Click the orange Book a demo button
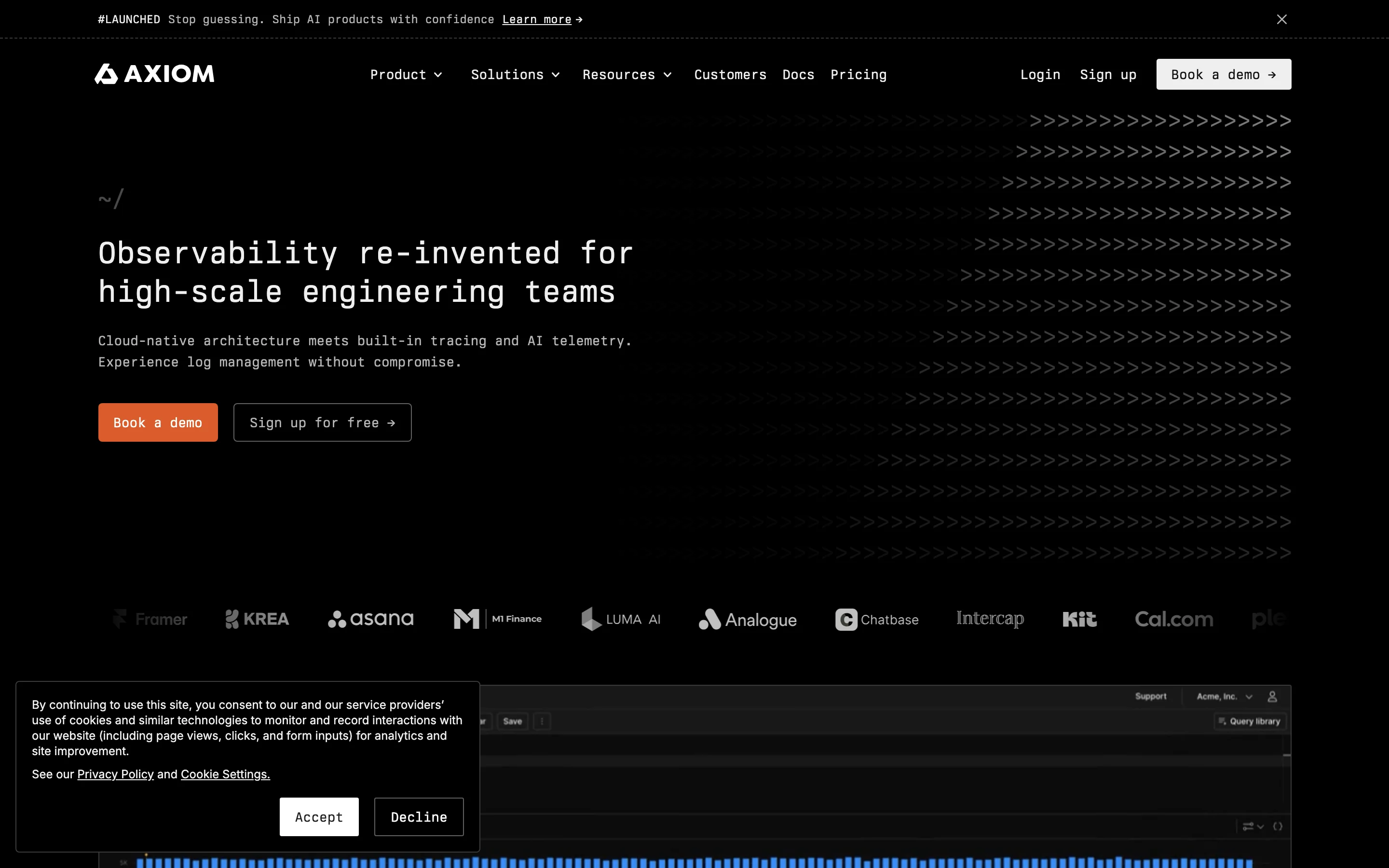The height and width of the screenshot is (868, 1389). [158, 422]
